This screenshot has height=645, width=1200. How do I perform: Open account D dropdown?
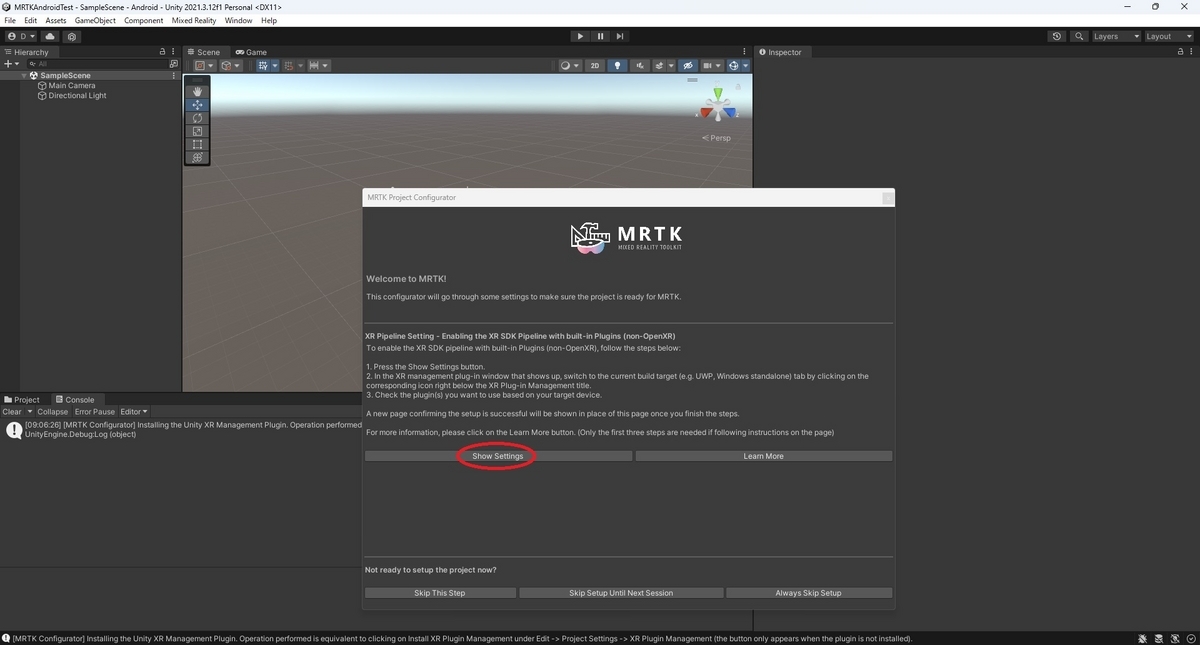click(x=21, y=36)
